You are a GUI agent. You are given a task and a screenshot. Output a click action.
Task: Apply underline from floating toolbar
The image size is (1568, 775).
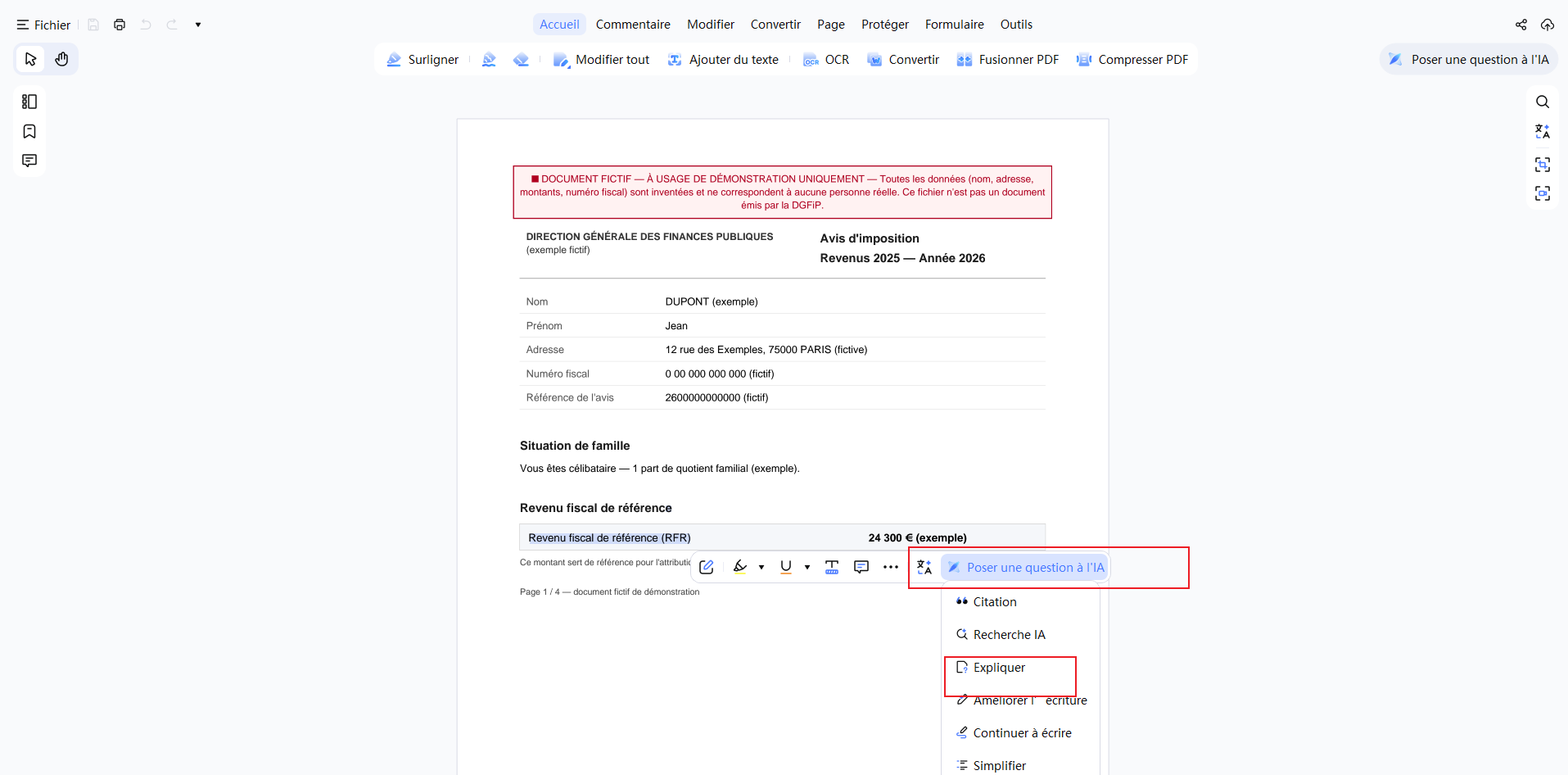(x=786, y=567)
